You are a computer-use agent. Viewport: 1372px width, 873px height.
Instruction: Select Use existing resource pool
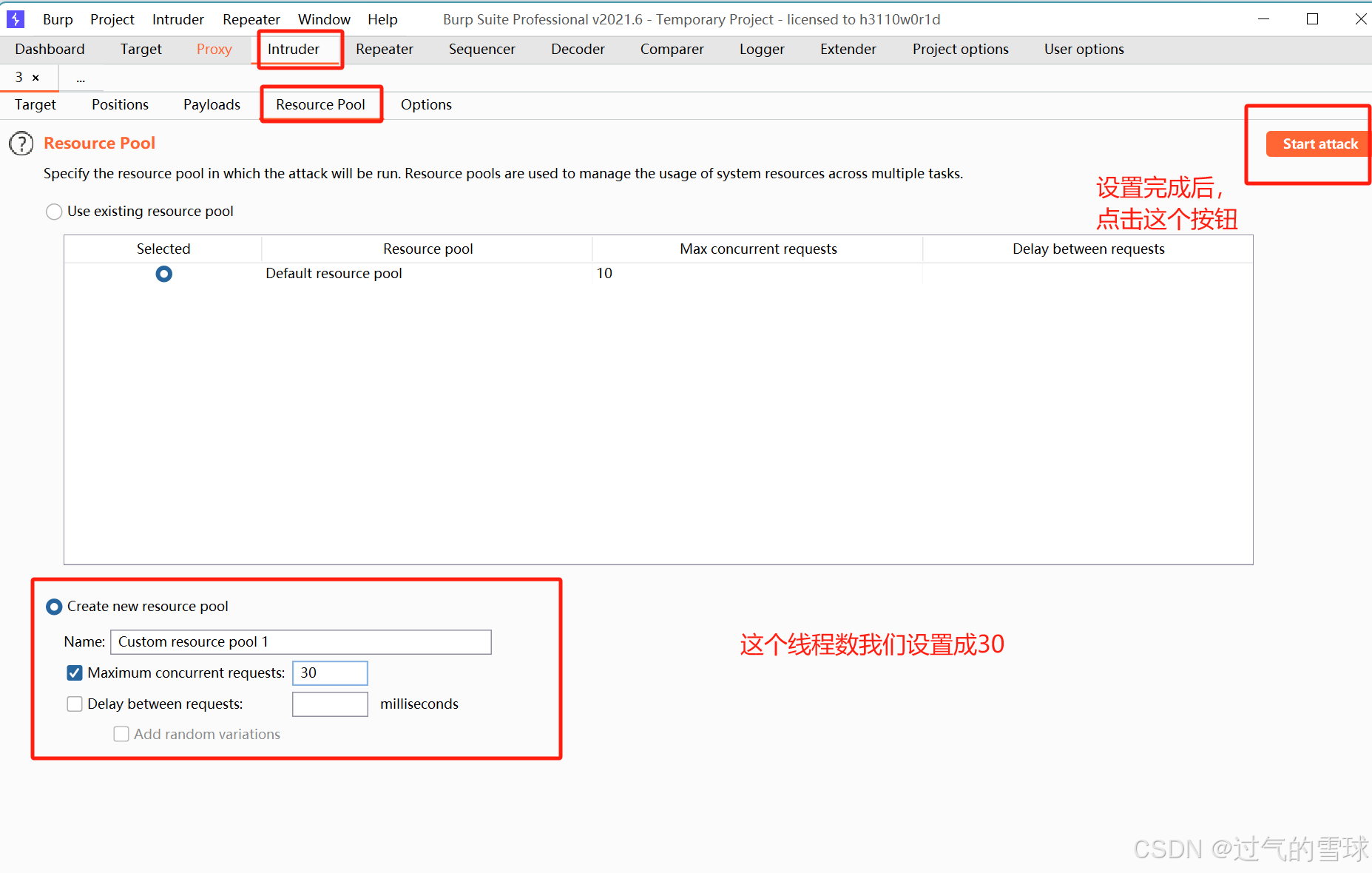click(x=53, y=212)
